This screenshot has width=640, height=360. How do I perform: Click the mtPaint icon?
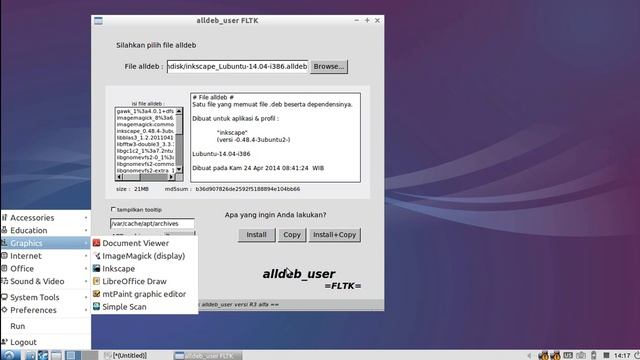(x=96, y=294)
